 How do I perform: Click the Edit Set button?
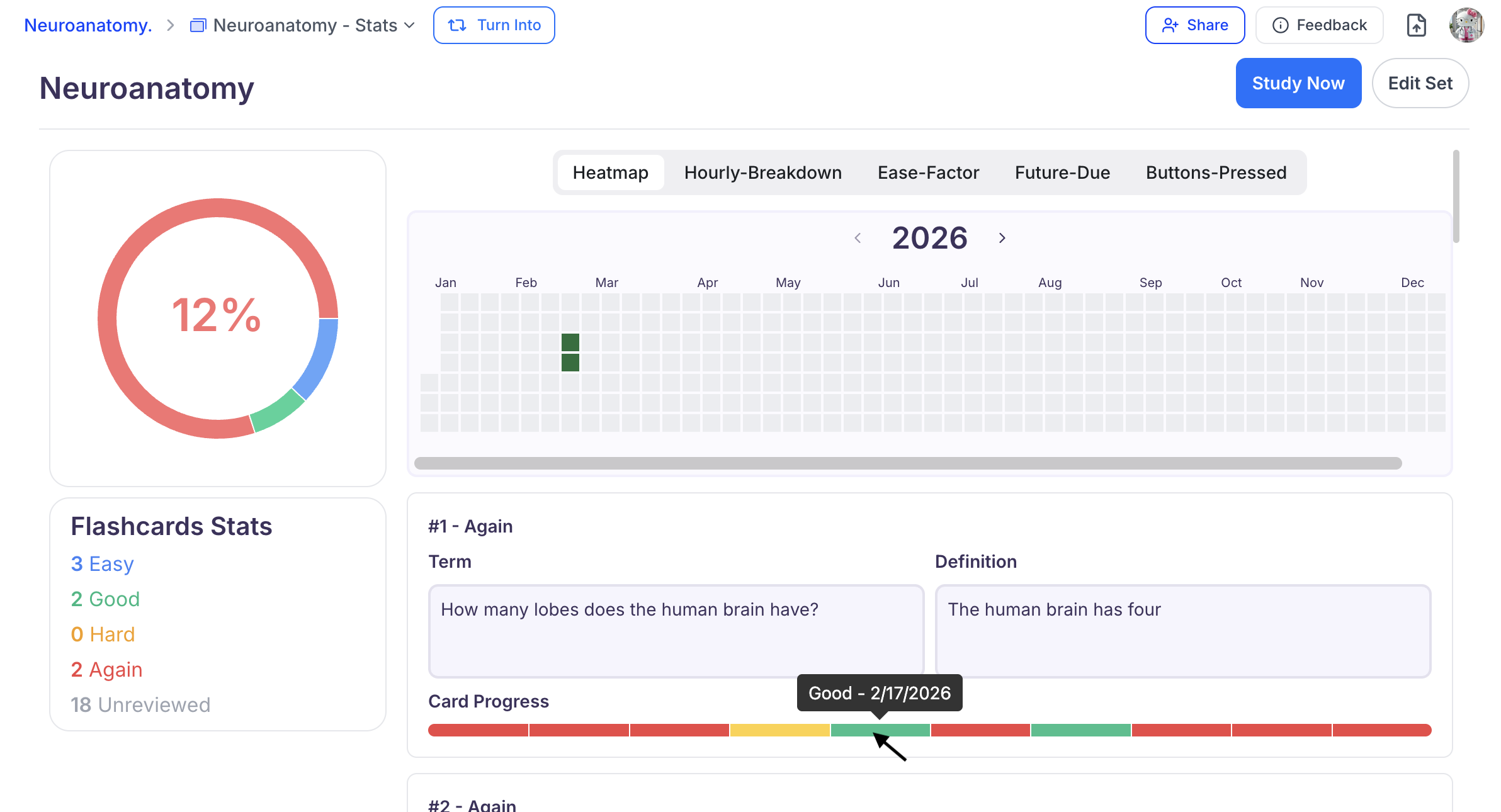tap(1420, 82)
